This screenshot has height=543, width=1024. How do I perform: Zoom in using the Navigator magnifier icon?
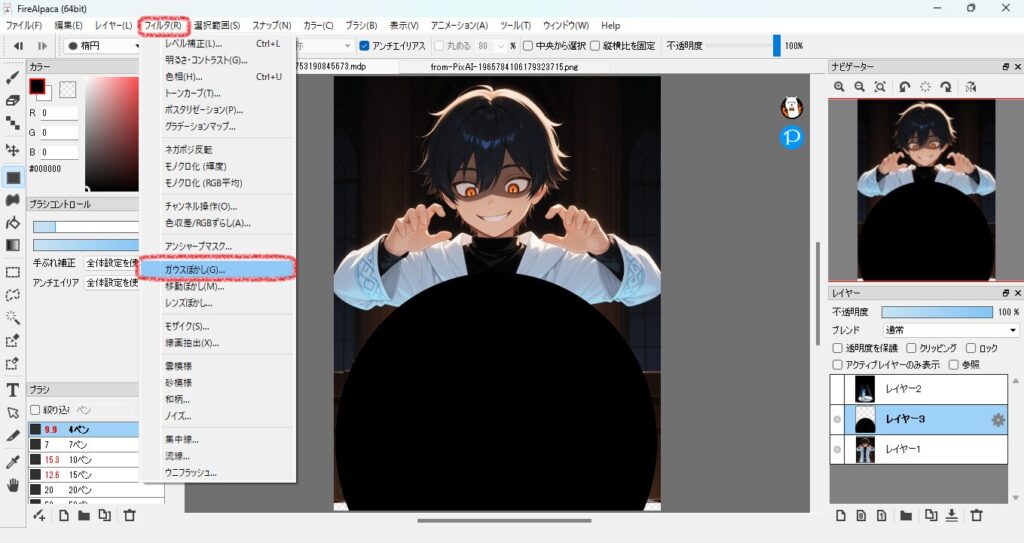[840, 87]
